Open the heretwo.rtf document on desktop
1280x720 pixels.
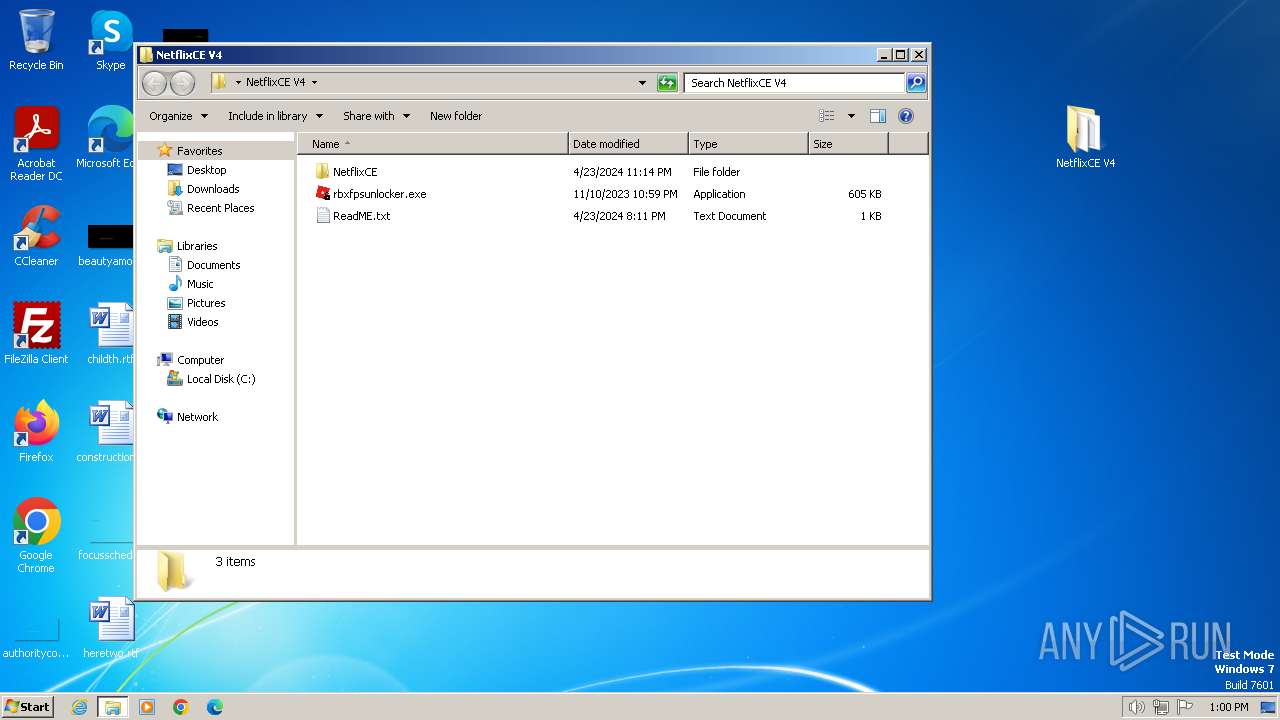point(110,628)
